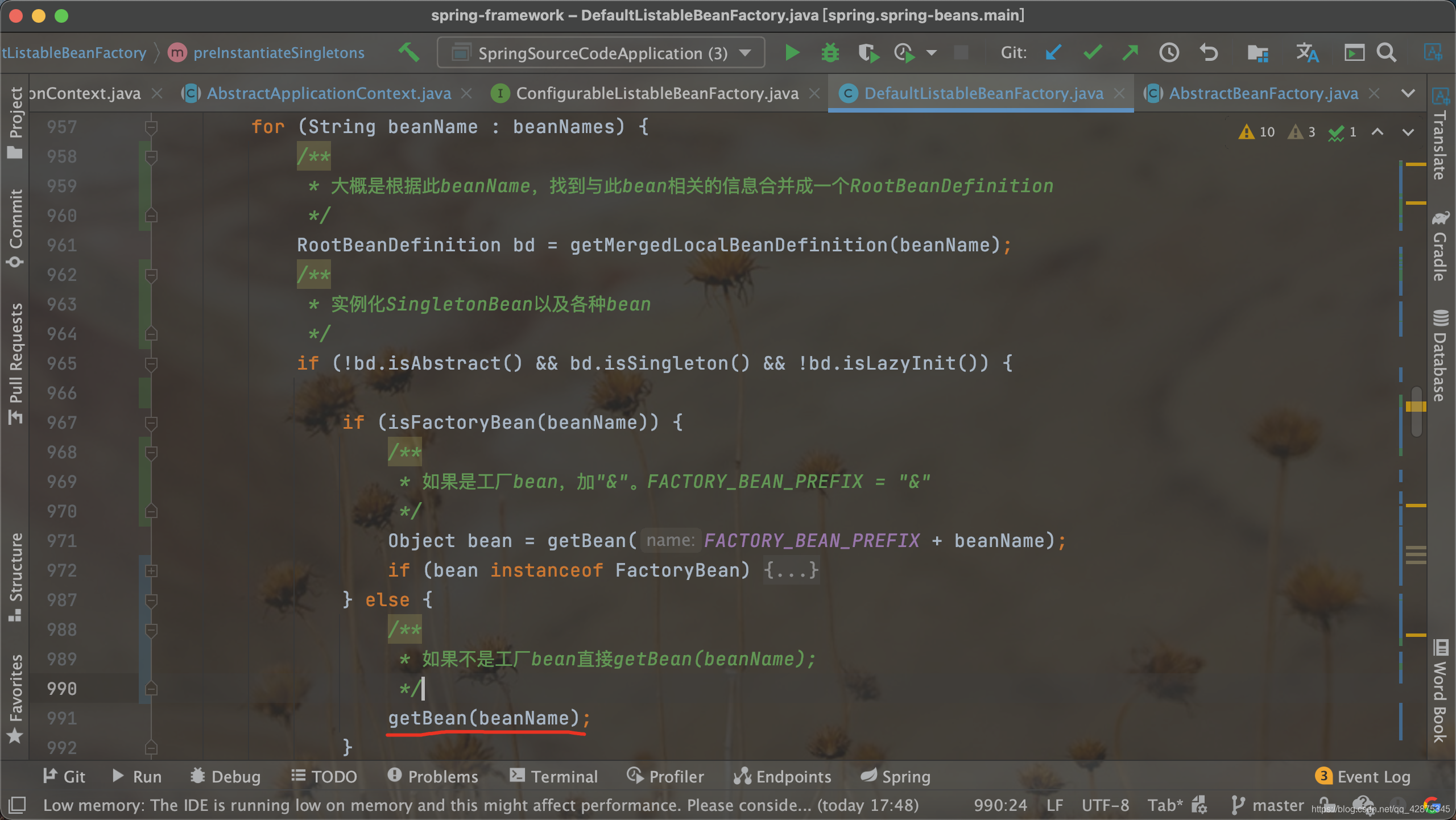This screenshot has width=1456, height=820.
Task: Click Git update project arrow
Action: point(1053,53)
